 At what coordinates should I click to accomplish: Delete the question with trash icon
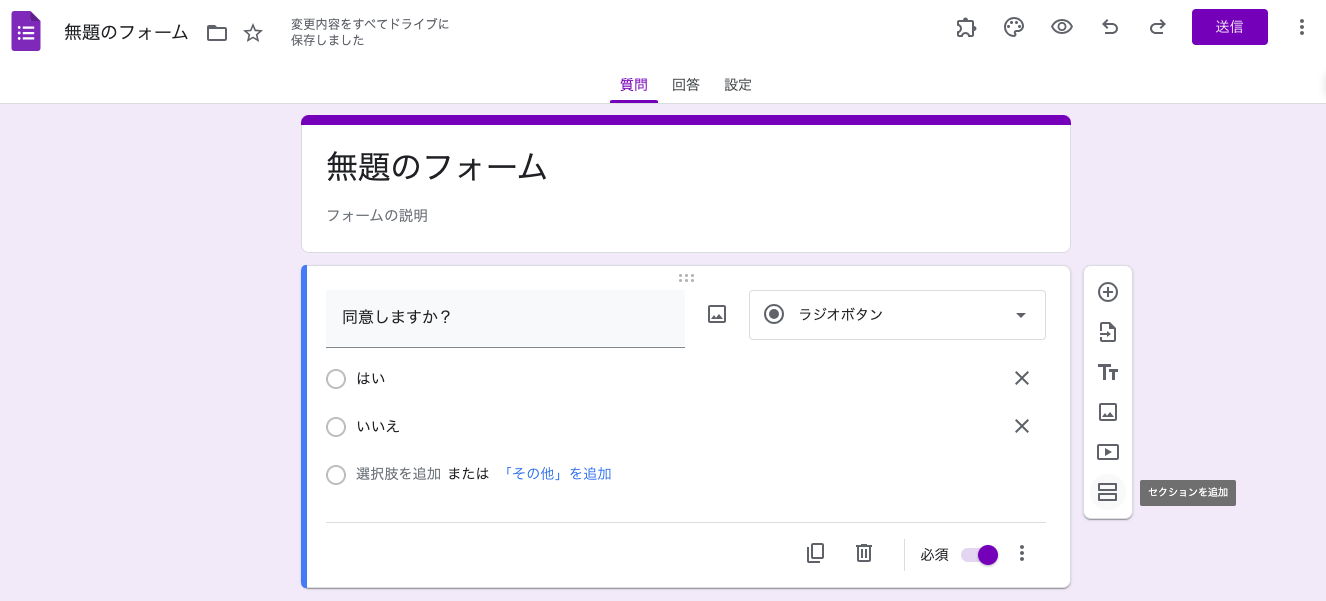tap(864, 553)
